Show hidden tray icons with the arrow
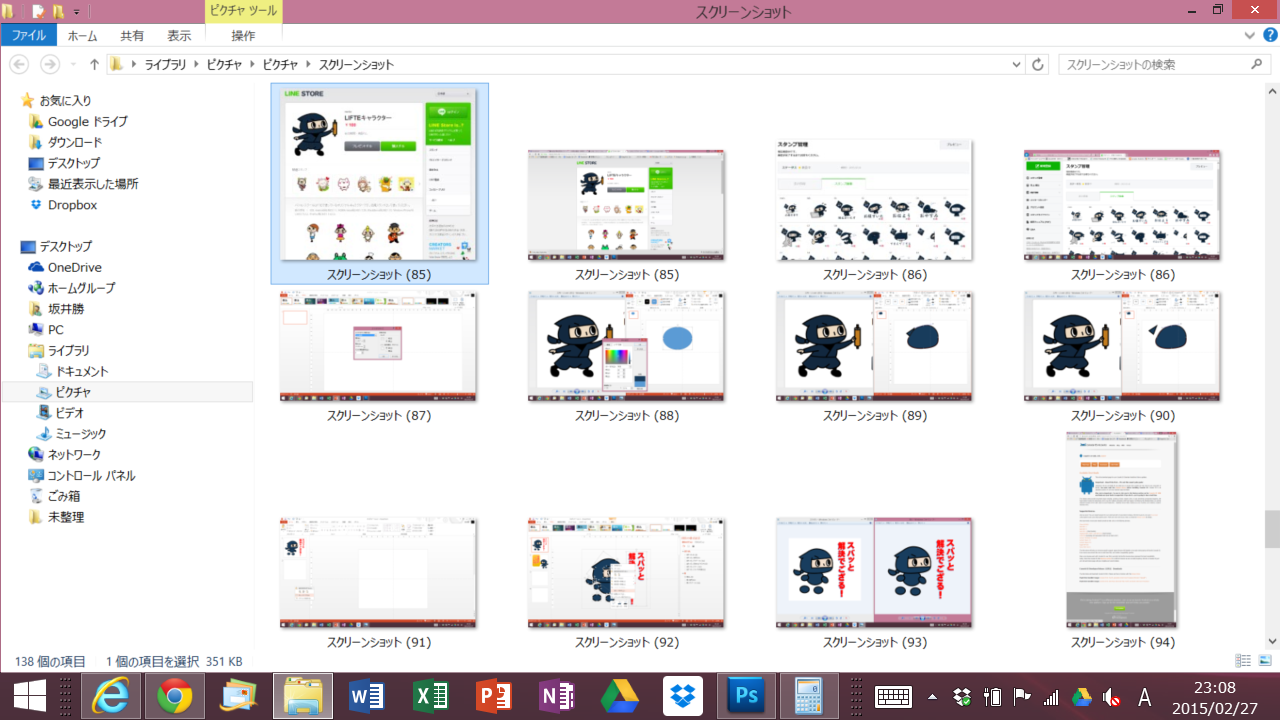Screen dimensions: 1280x720 coord(933,697)
